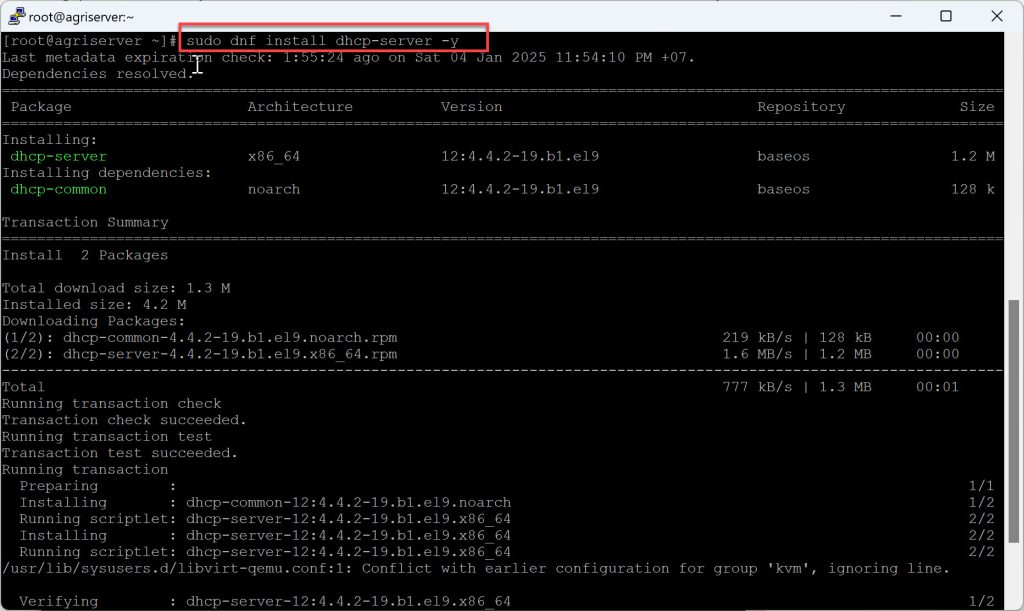Click the '219 kB/s' download speed
The width and height of the screenshot is (1024, 611).
click(x=757, y=337)
